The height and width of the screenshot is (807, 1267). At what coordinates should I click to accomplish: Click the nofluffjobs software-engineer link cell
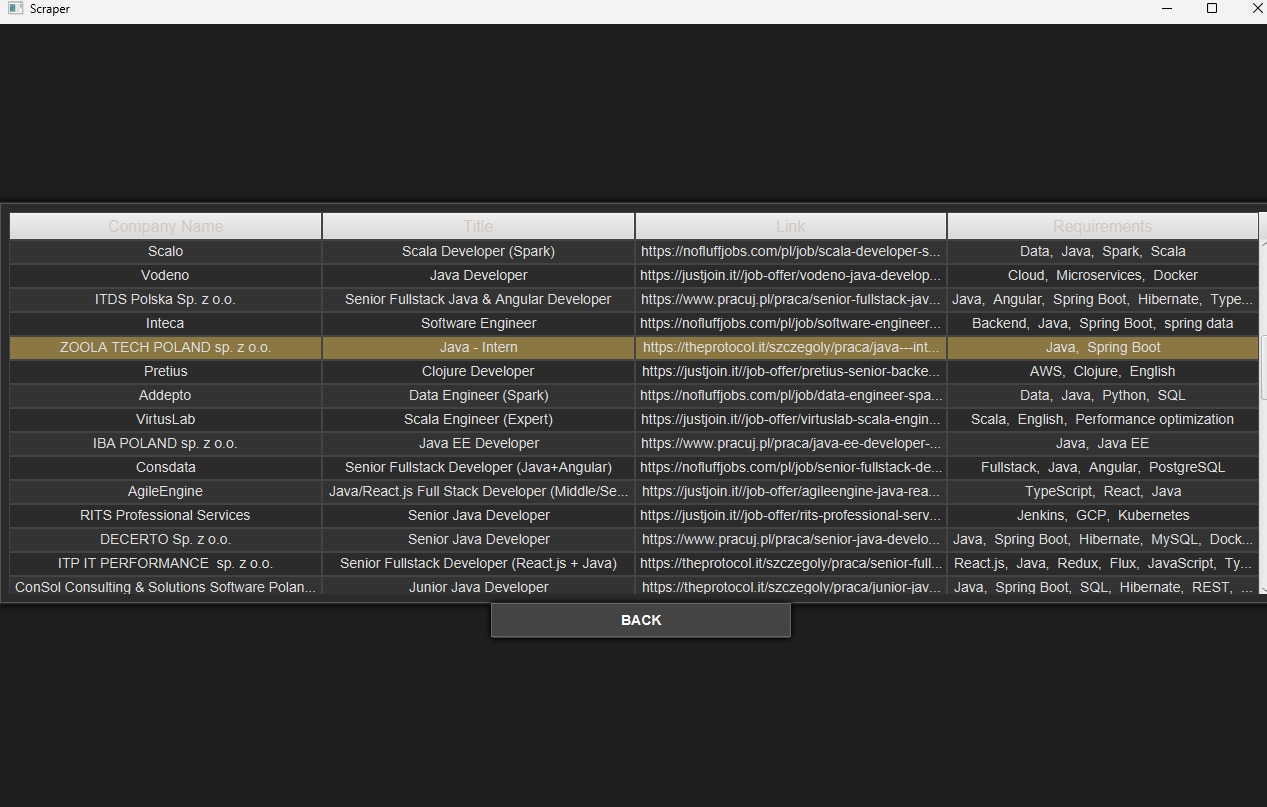click(x=791, y=323)
